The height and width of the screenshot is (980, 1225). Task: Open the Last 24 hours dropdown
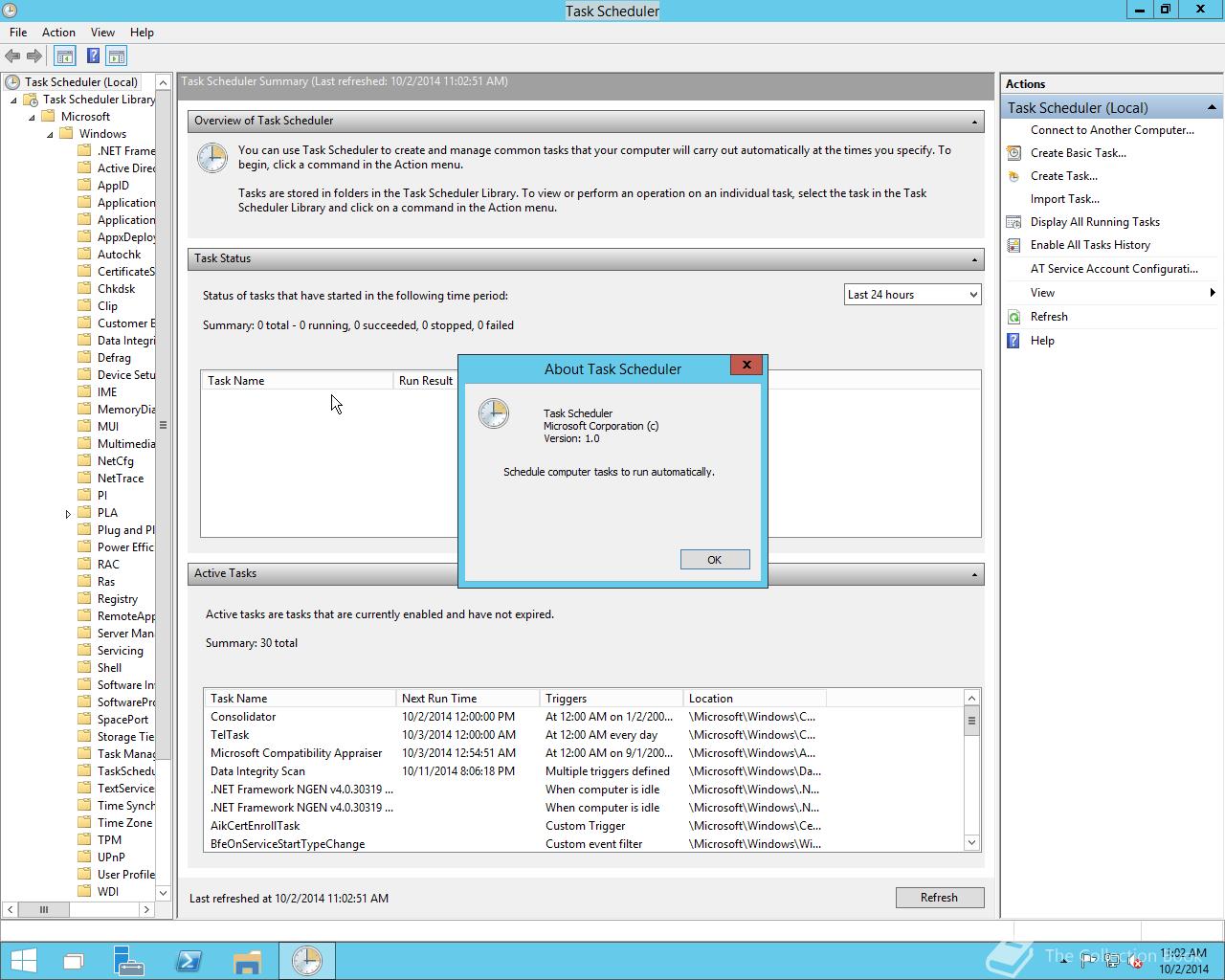[913, 295]
